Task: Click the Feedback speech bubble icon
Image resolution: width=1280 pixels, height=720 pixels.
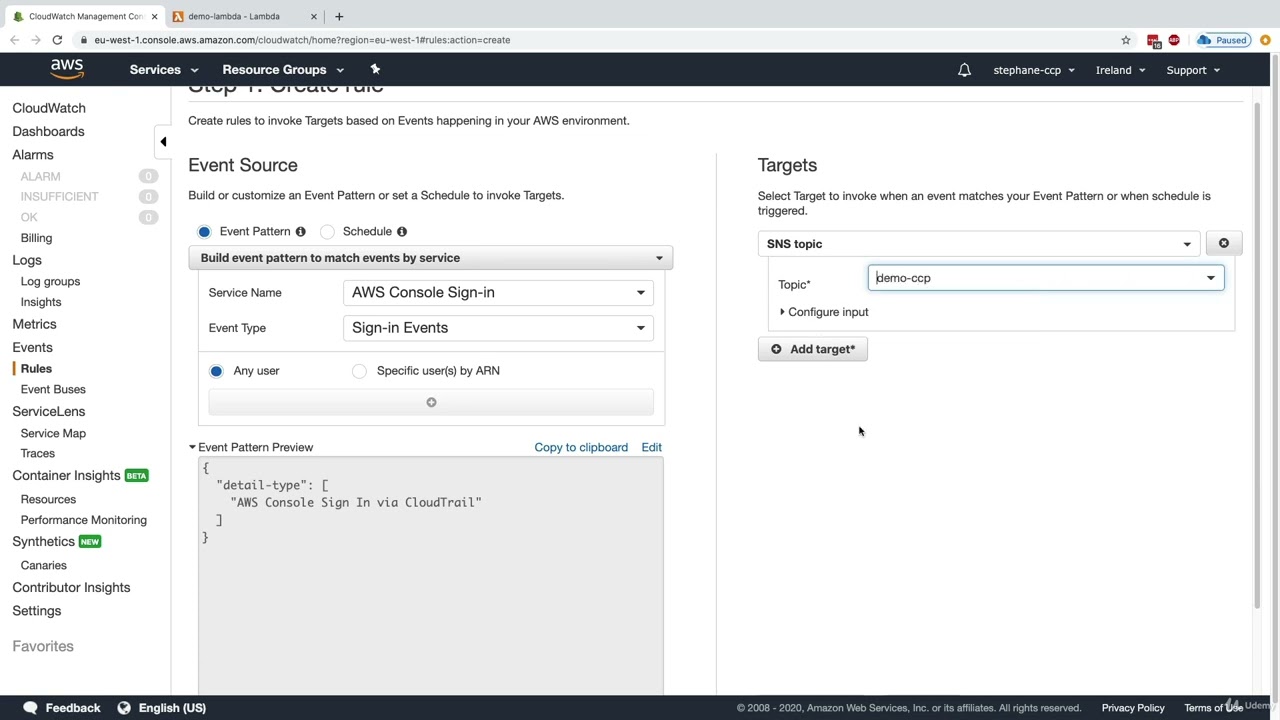Action: click(30, 707)
